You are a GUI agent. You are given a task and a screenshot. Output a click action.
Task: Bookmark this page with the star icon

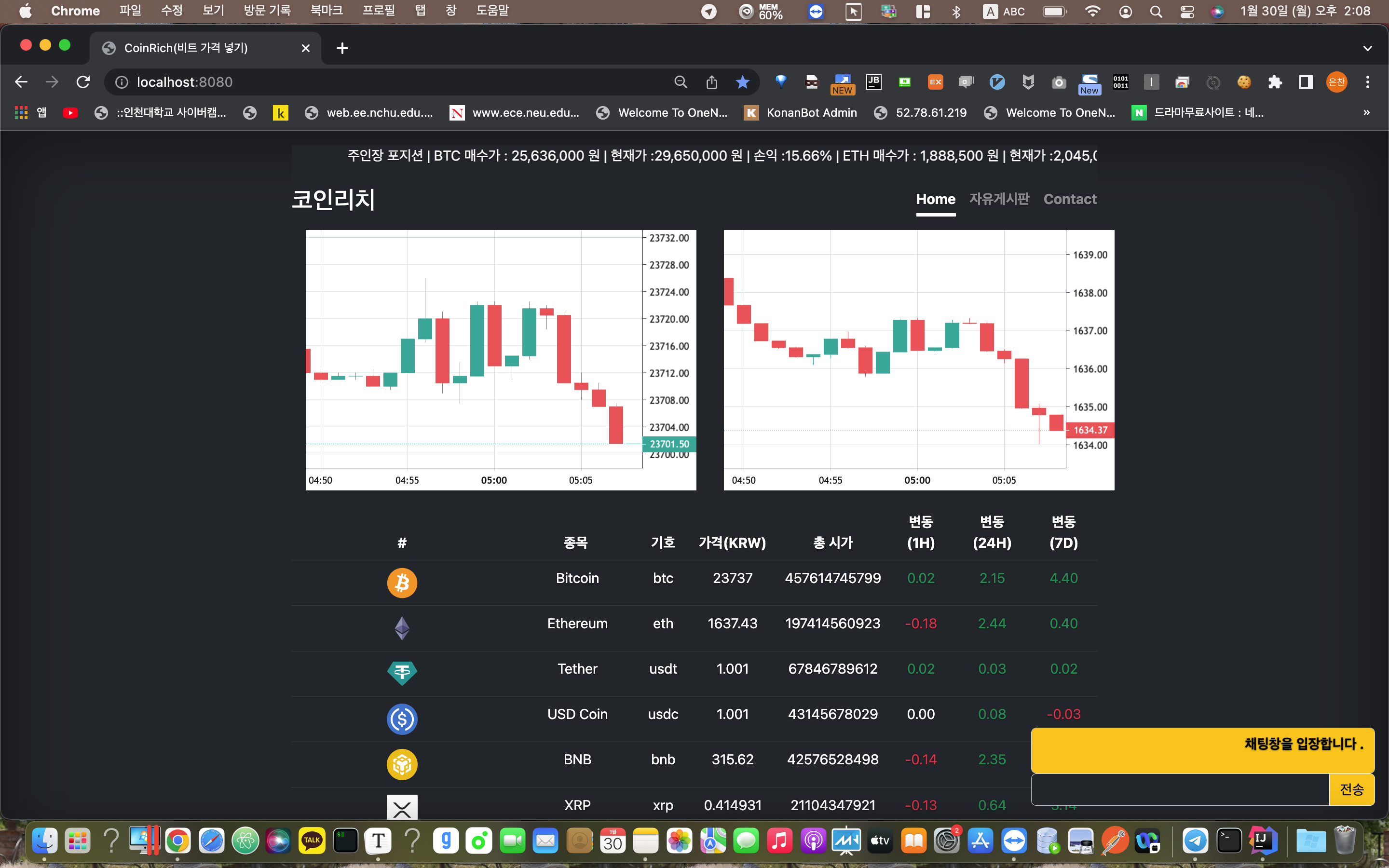pyautogui.click(x=743, y=81)
